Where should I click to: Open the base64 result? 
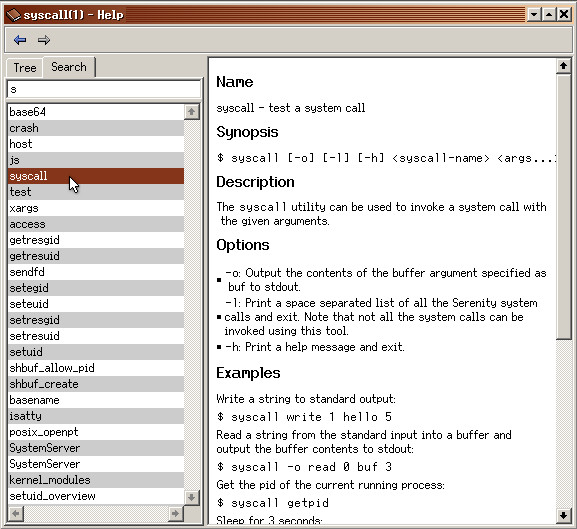point(96,112)
